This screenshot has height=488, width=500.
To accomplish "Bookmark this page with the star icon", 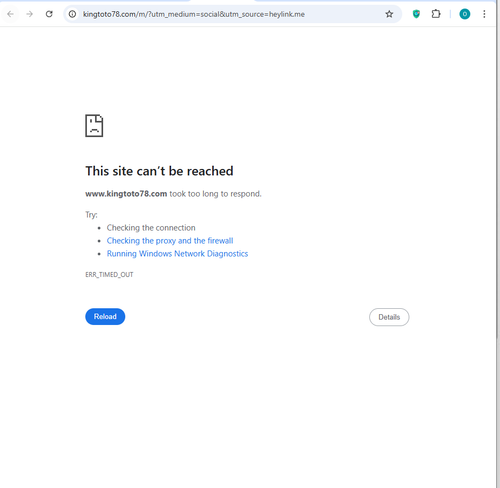I will 389,14.
